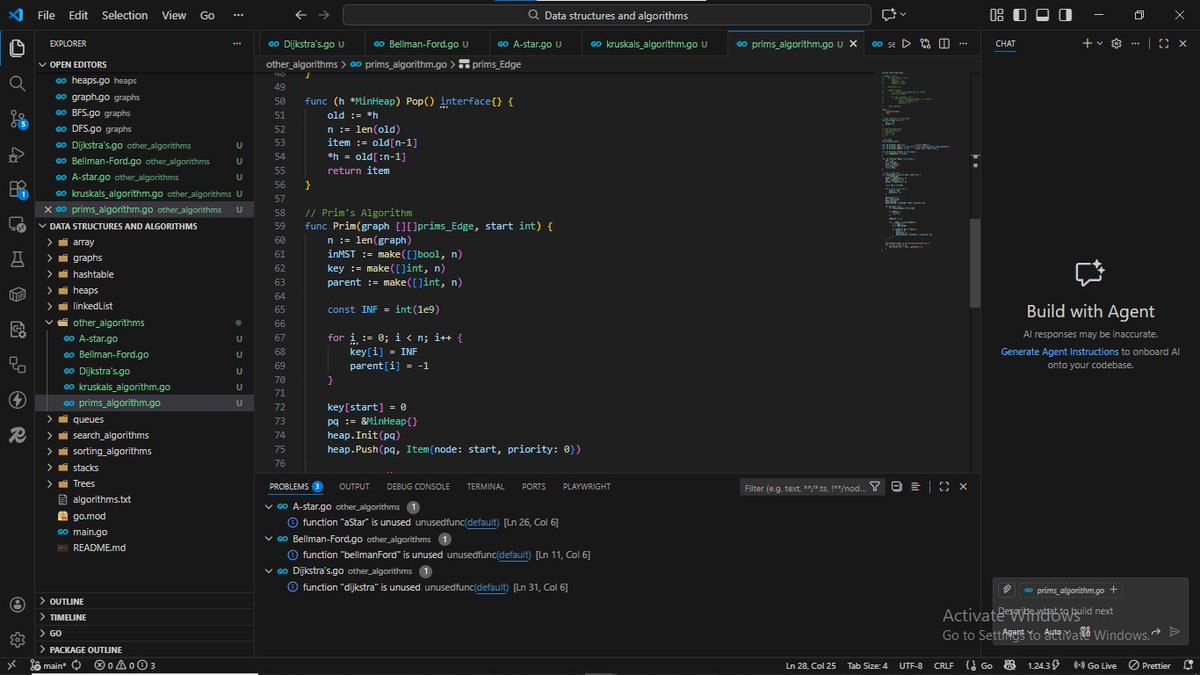
Task: Click Customize Layout icon in title bar
Action: (996, 15)
